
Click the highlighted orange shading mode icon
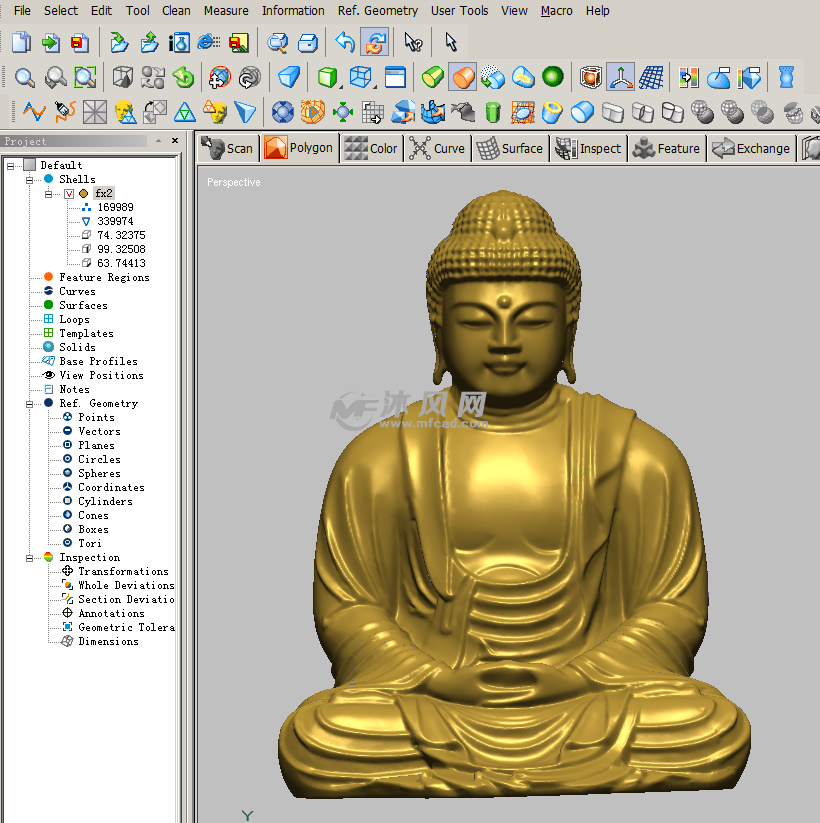[462, 77]
